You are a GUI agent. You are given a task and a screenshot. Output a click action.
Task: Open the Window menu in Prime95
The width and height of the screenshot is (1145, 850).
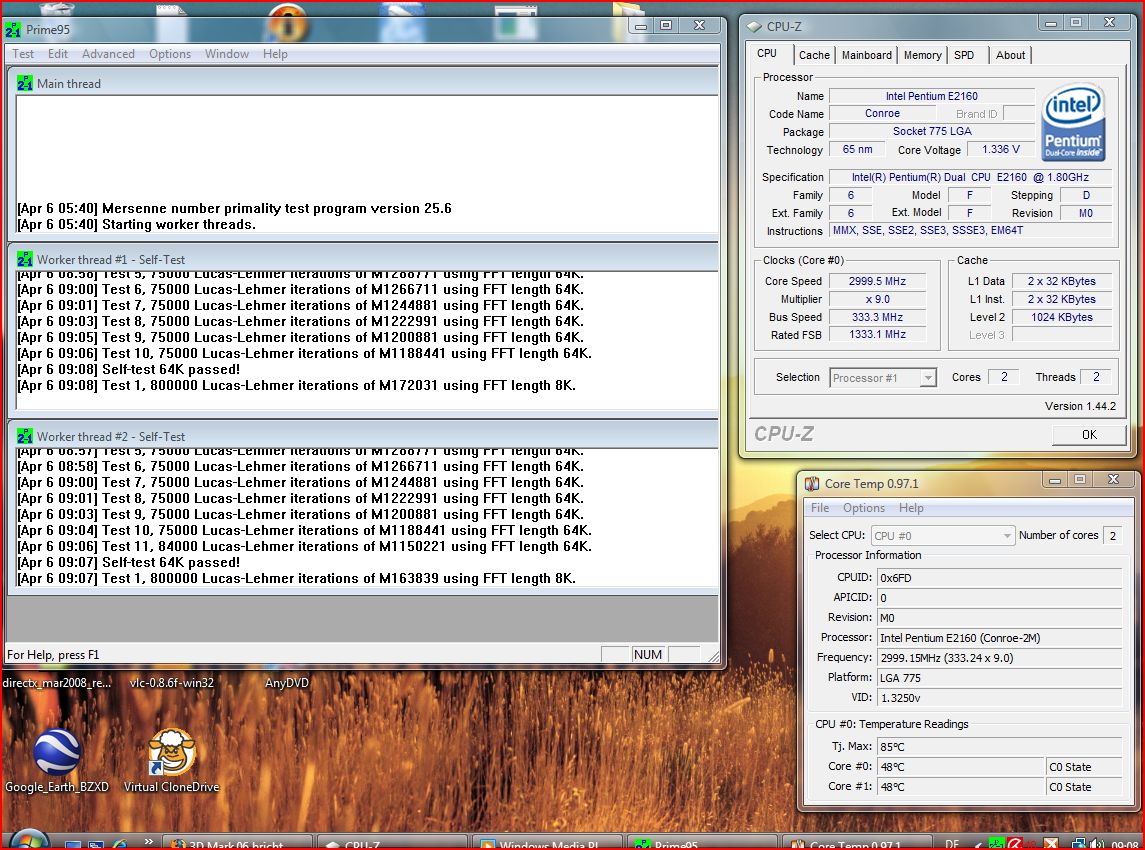click(x=226, y=54)
